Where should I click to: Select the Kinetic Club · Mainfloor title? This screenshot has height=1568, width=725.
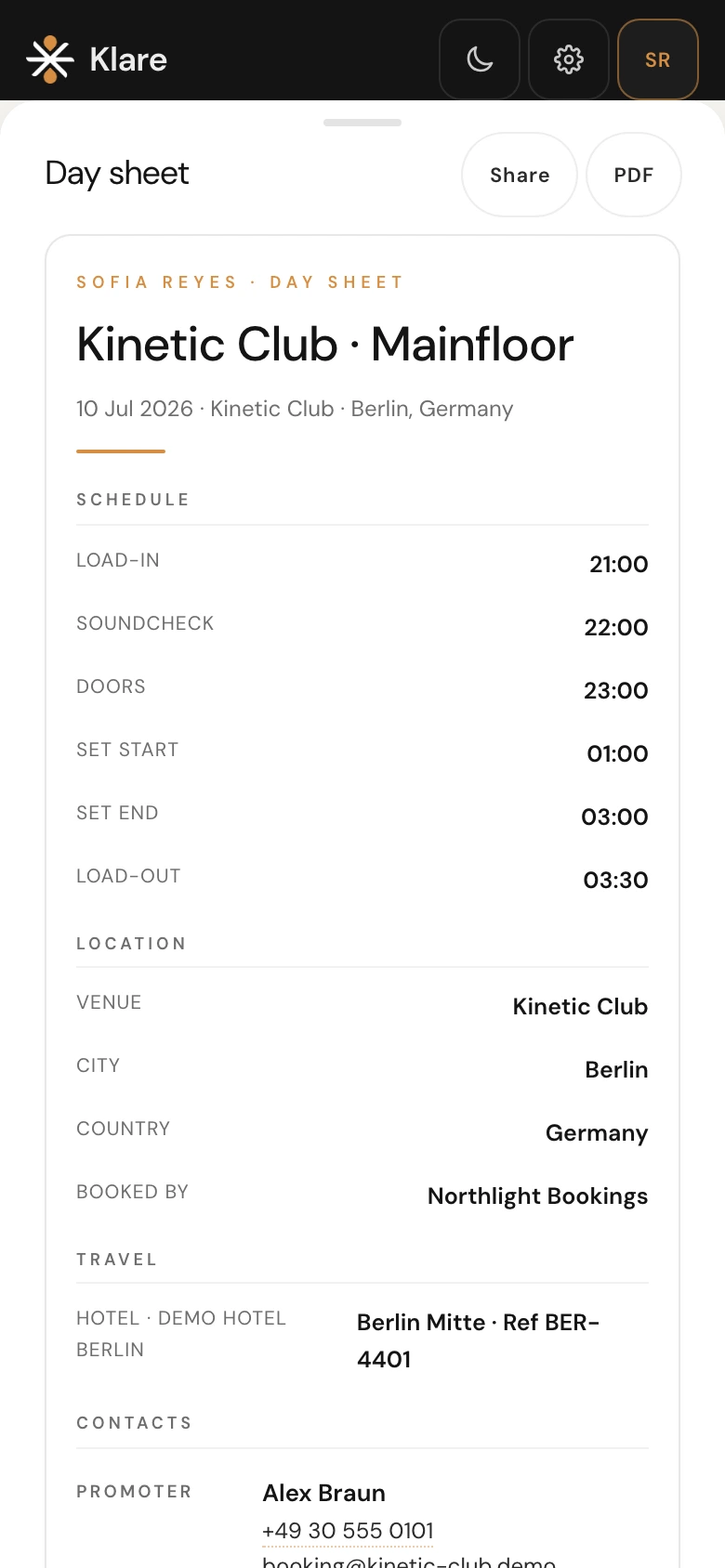tap(325, 345)
